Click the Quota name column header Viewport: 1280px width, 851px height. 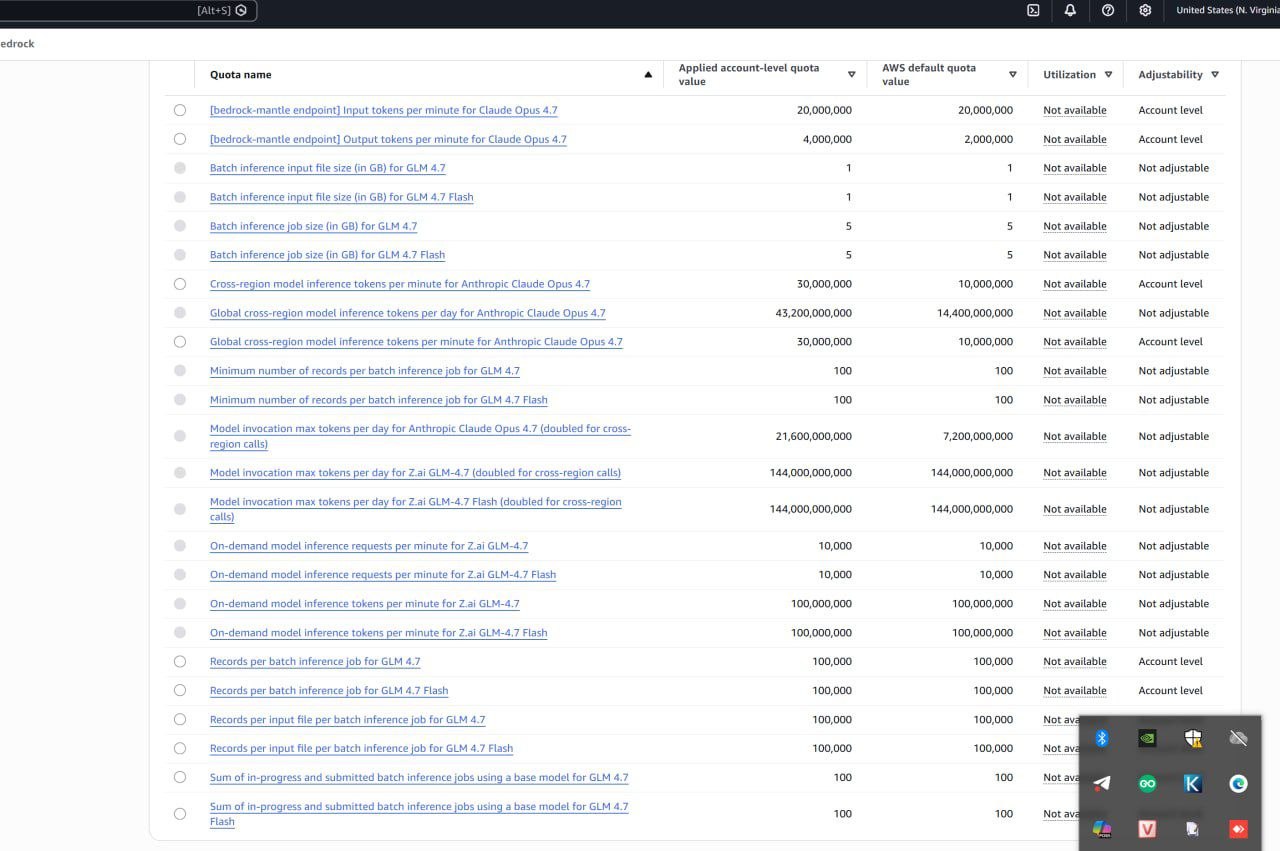(x=240, y=75)
